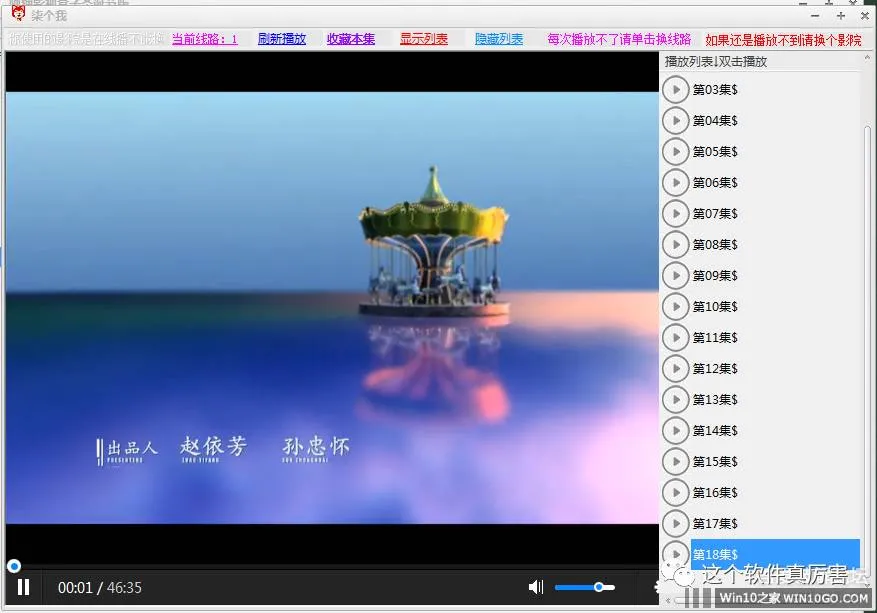Viewport: 877px width, 613px height.
Task: Play icon for 第03集$
Action: (676, 89)
